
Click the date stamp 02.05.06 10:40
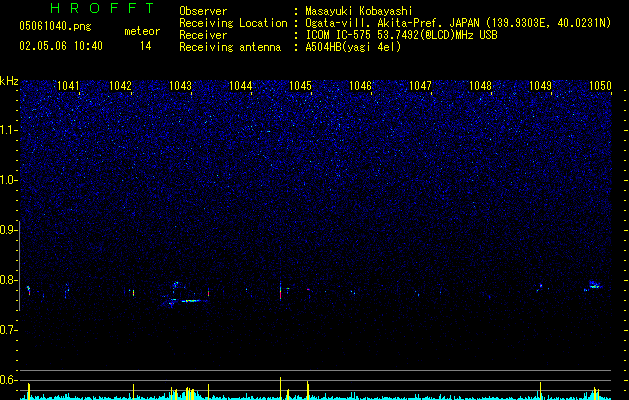point(61,46)
